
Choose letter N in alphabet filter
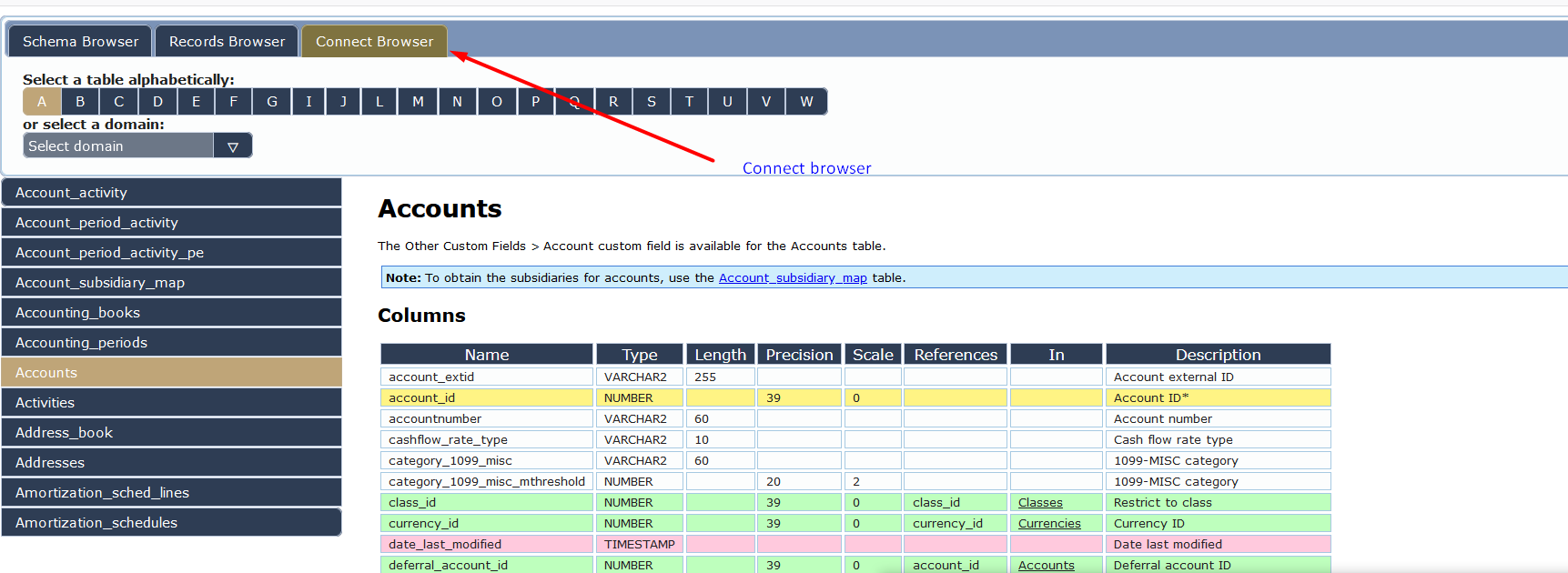(x=458, y=101)
